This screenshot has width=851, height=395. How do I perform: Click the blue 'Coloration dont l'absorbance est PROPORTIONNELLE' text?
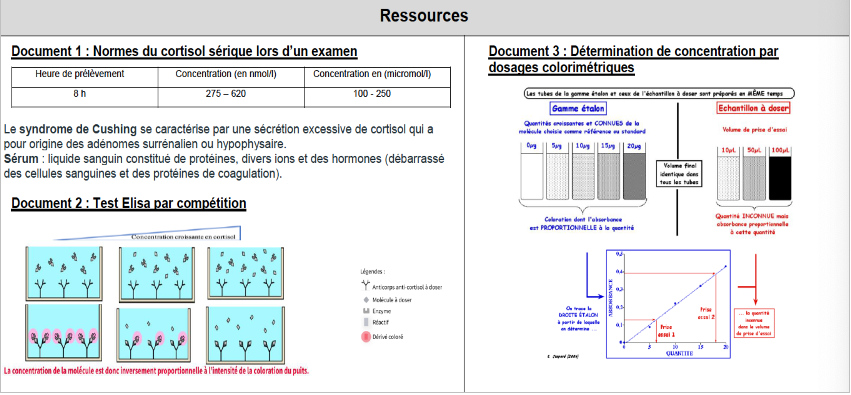[583, 224]
